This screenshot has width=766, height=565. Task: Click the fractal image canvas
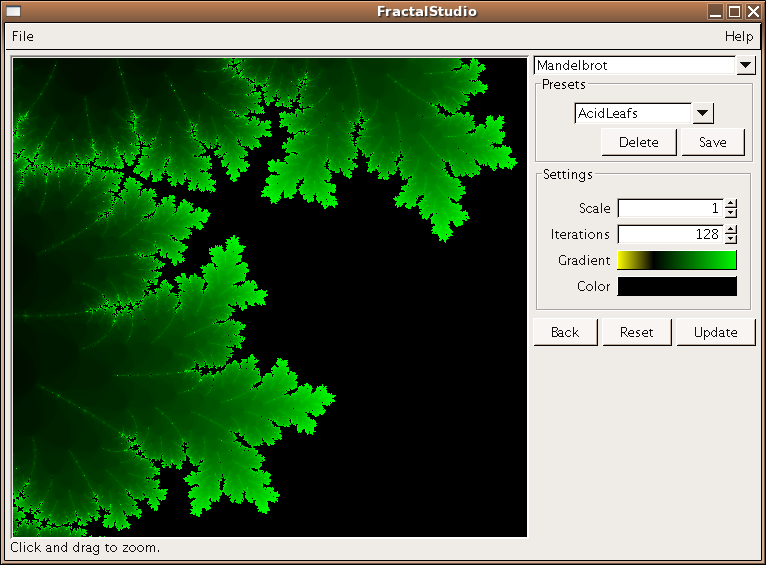coord(270,297)
